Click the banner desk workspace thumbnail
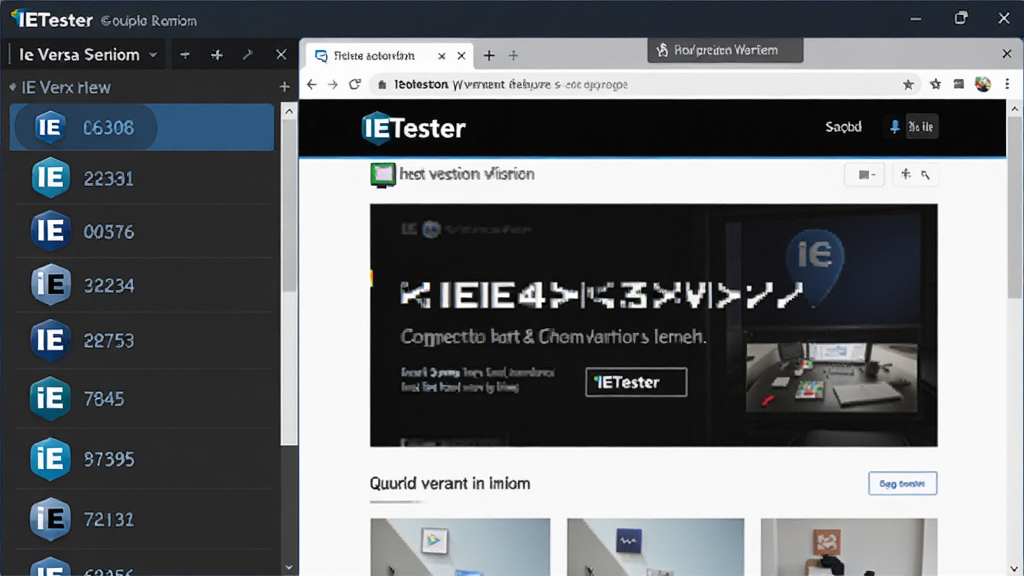 831,377
